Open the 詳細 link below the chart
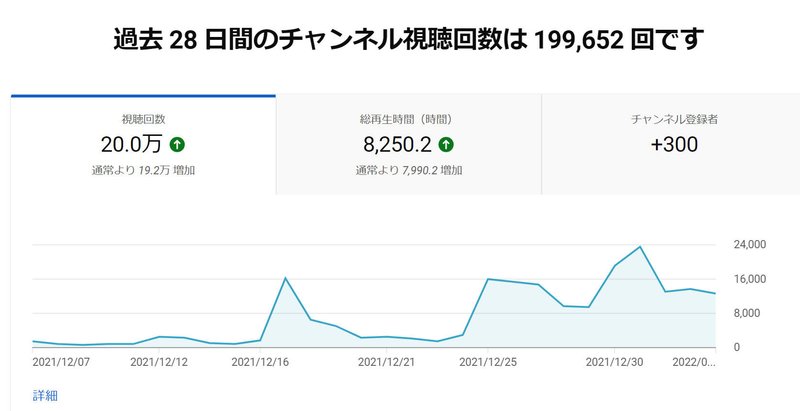 coord(45,395)
